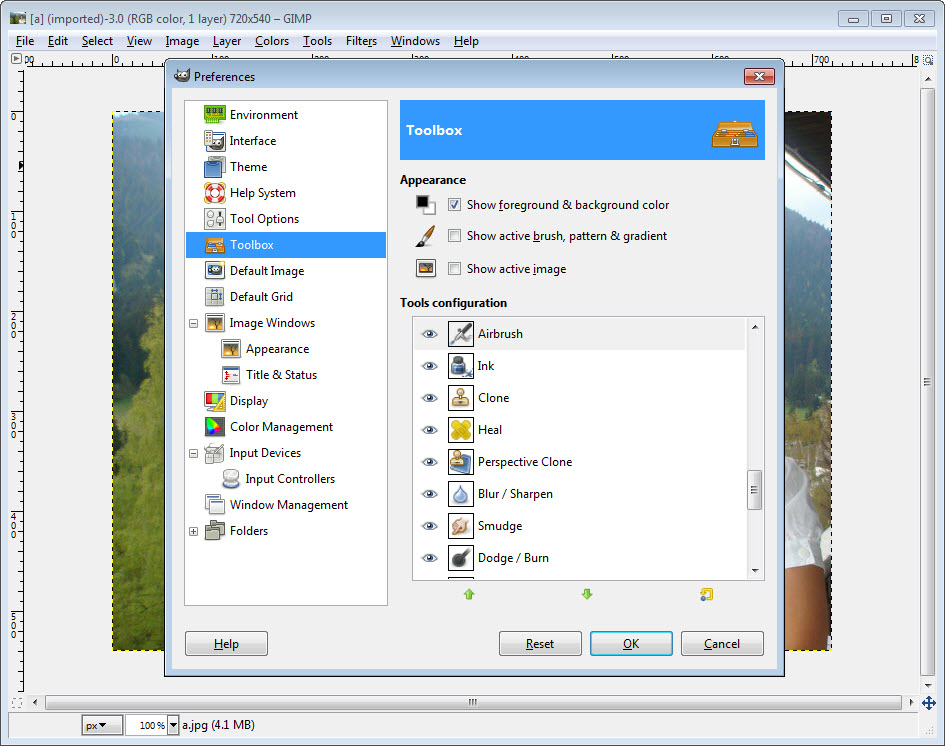945x746 pixels.
Task: Uncheck Show foreground & background color
Action: [x=454, y=205]
